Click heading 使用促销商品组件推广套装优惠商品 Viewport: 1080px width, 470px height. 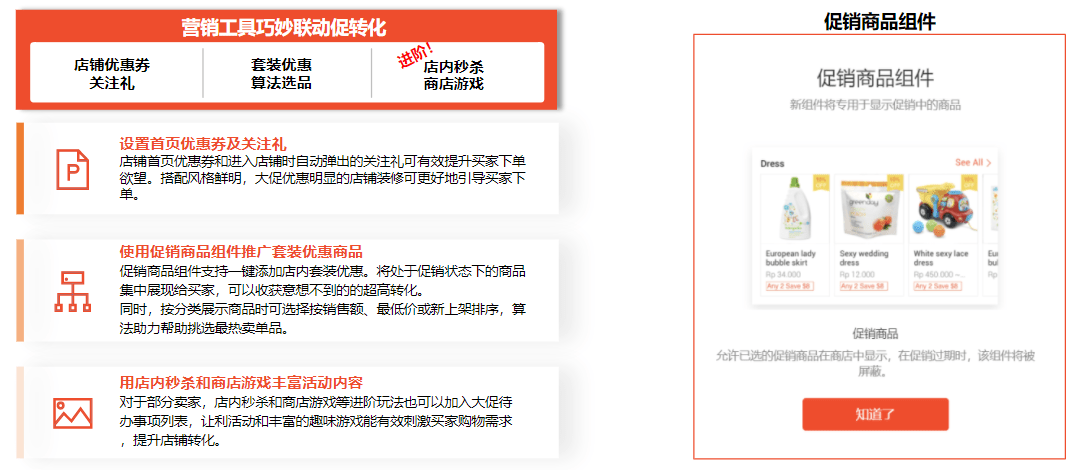click(x=241, y=251)
